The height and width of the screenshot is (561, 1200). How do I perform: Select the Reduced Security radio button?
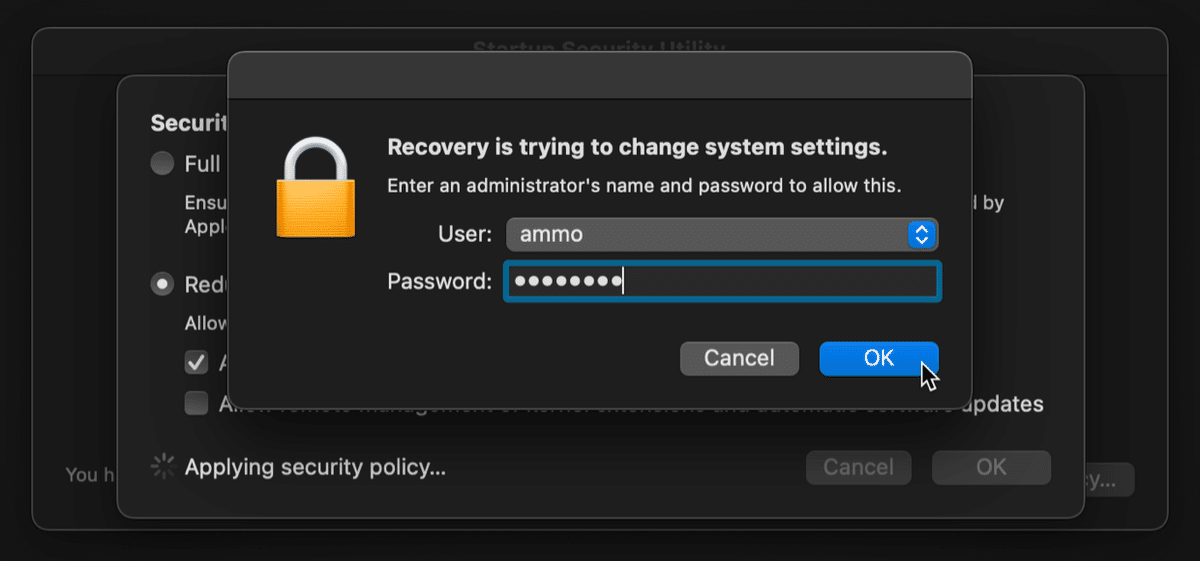[162, 284]
